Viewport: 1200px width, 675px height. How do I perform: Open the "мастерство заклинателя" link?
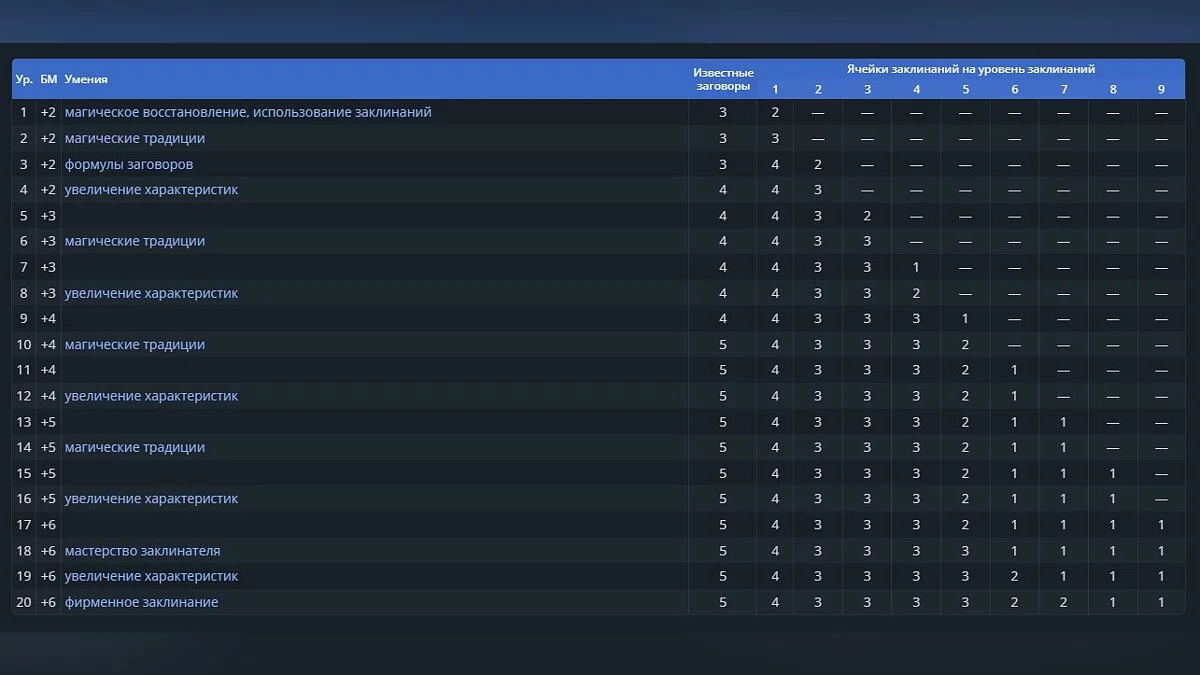click(x=142, y=551)
